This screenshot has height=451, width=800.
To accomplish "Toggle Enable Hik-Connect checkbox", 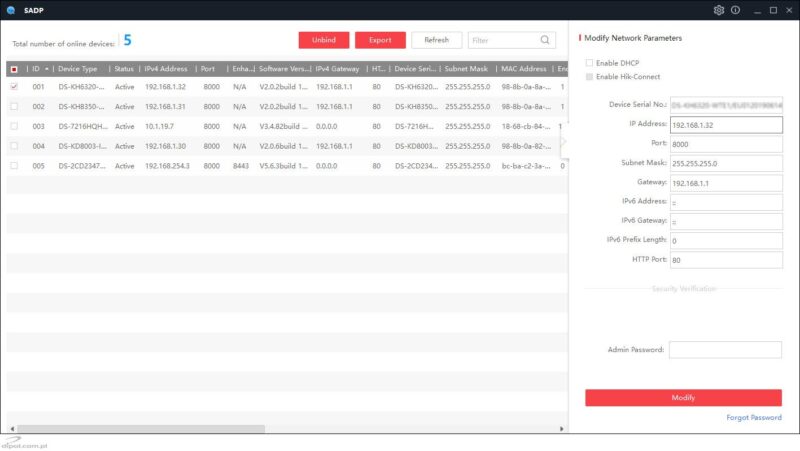I will click(x=589, y=77).
